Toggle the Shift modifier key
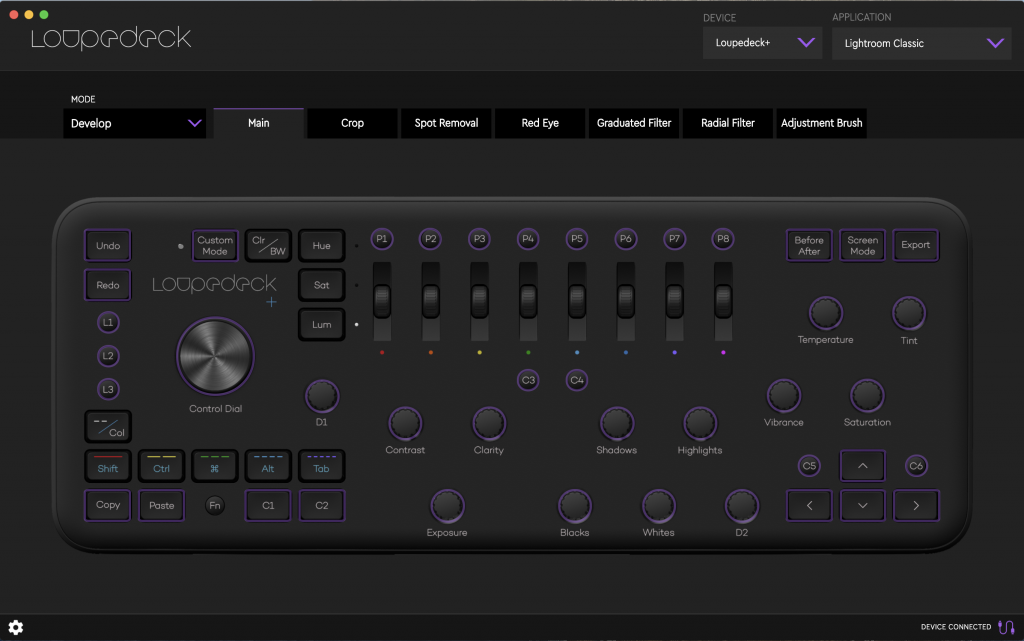The width and height of the screenshot is (1024, 641). tap(108, 466)
